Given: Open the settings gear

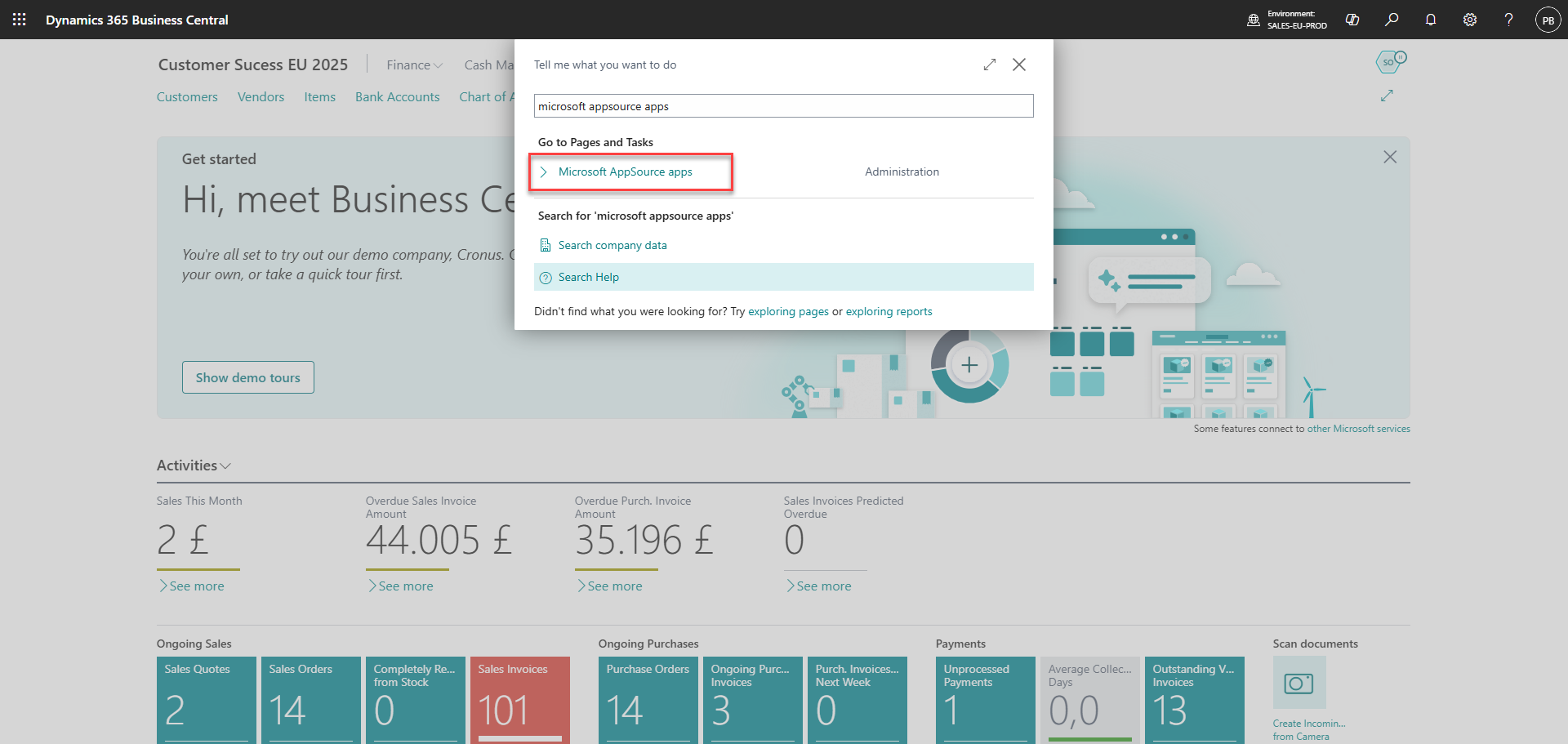Looking at the screenshot, I should coord(1470,20).
